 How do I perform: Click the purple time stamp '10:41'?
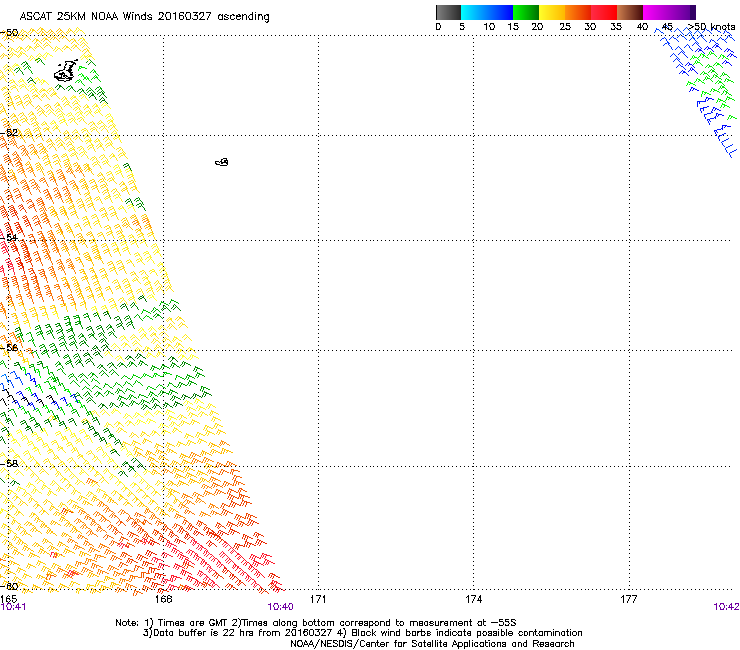coord(13,607)
